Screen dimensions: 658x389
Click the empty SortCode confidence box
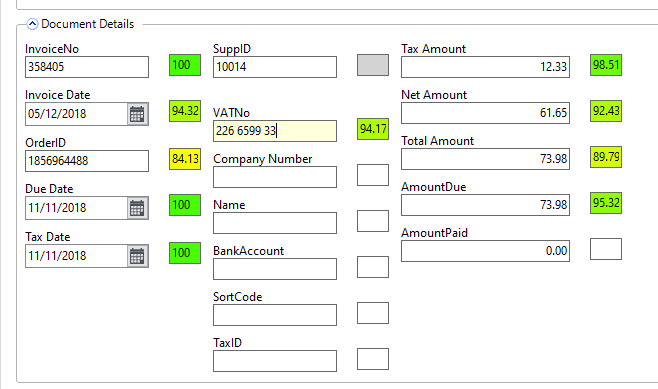click(373, 313)
